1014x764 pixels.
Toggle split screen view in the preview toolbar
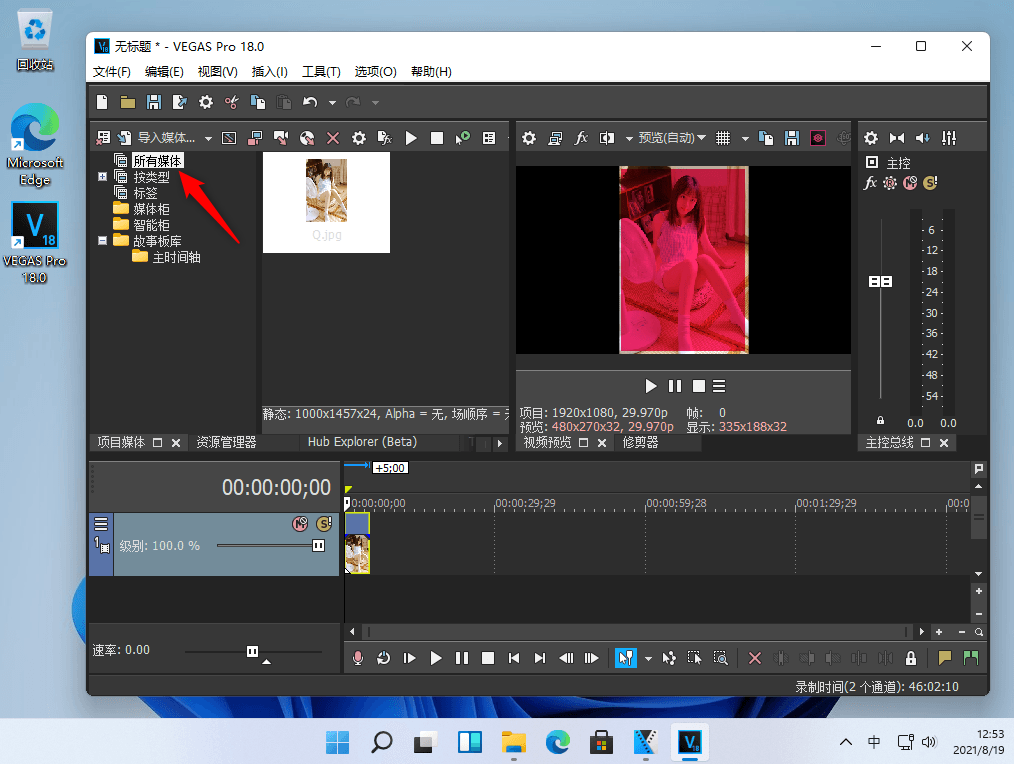tap(607, 138)
